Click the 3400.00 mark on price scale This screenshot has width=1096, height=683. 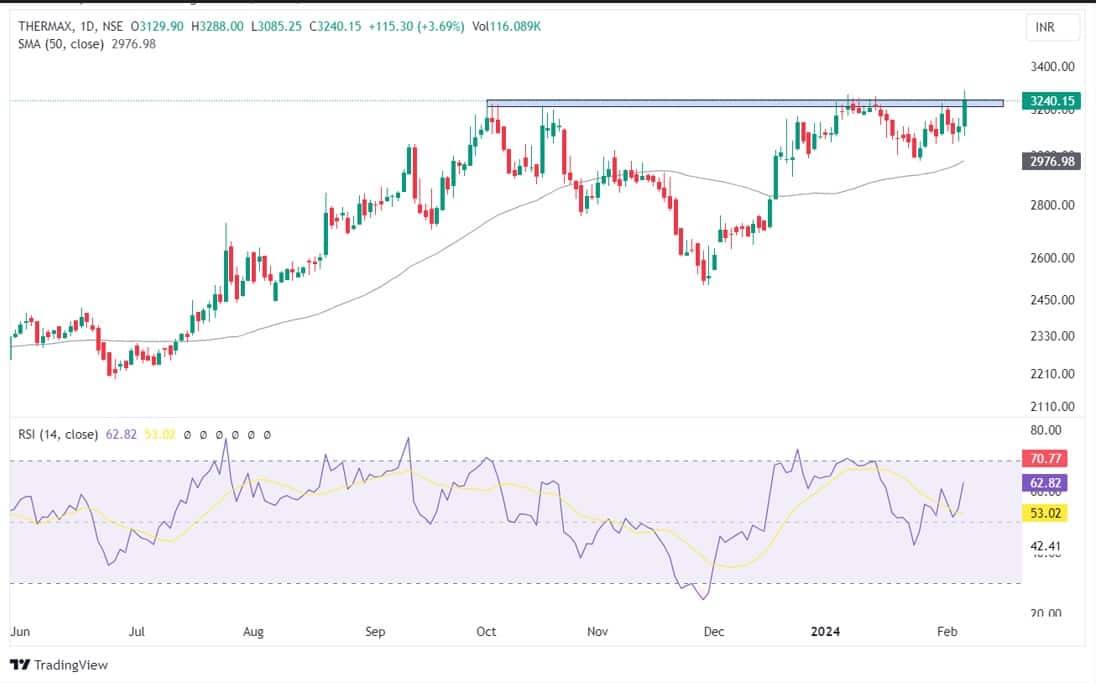pos(1052,67)
